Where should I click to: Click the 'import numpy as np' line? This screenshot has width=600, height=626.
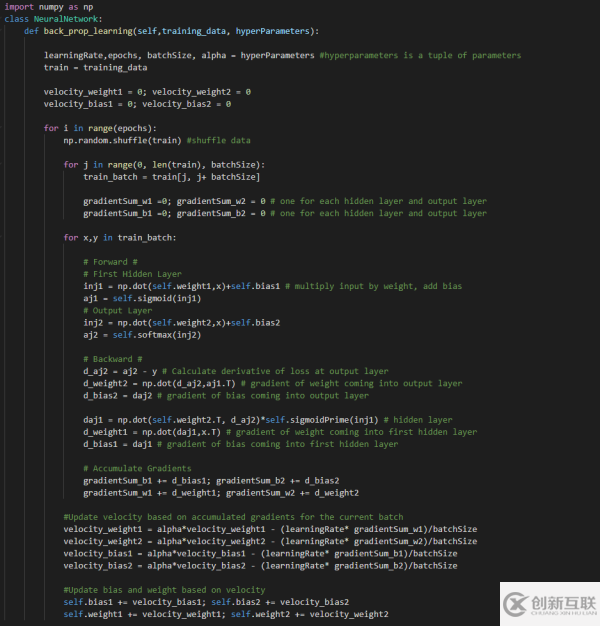point(49,7)
